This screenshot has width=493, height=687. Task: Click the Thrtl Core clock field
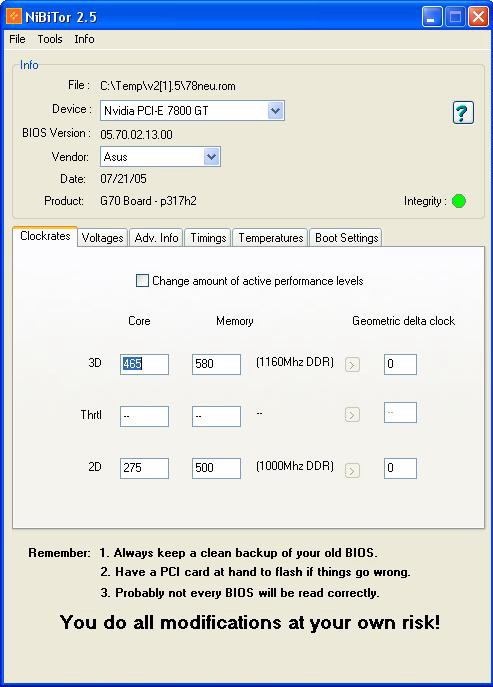click(x=144, y=416)
